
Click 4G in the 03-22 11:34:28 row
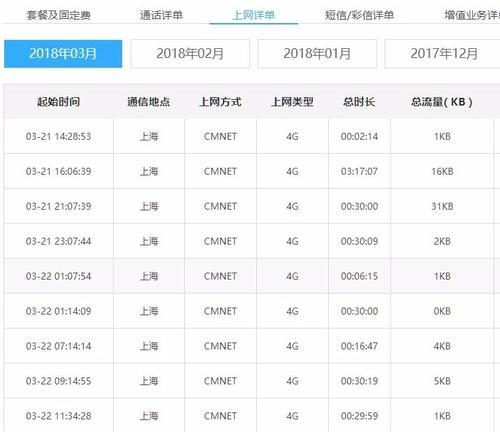pos(292,416)
